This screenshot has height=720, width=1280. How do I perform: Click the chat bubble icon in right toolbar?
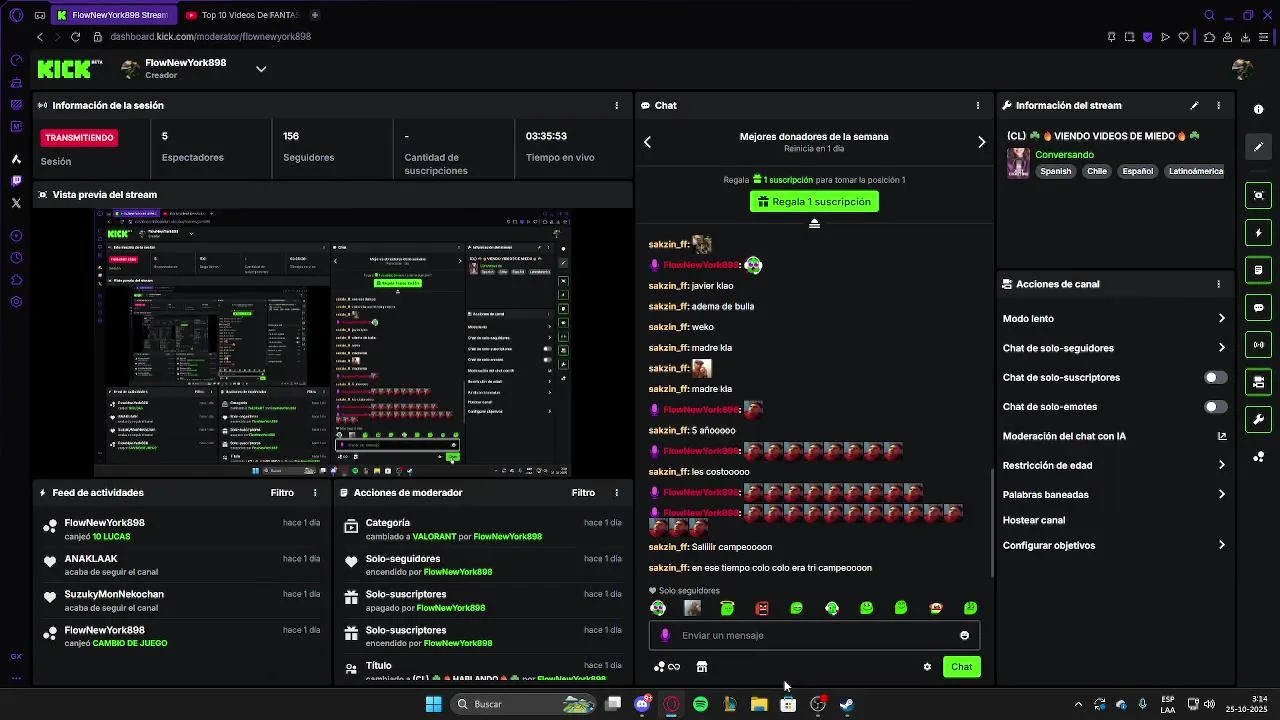[1259, 307]
